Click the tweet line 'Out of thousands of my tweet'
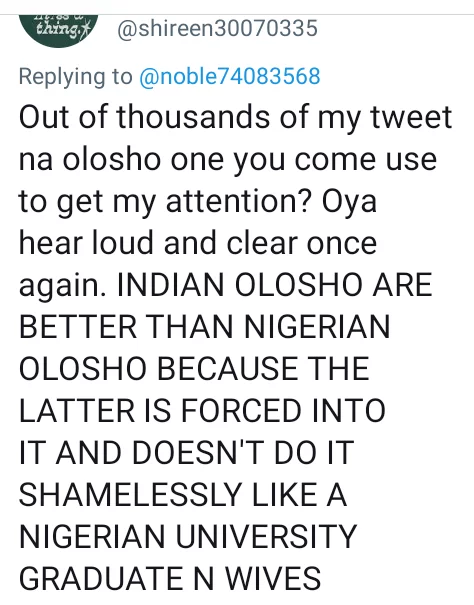The image size is (474, 605). pos(235,117)
